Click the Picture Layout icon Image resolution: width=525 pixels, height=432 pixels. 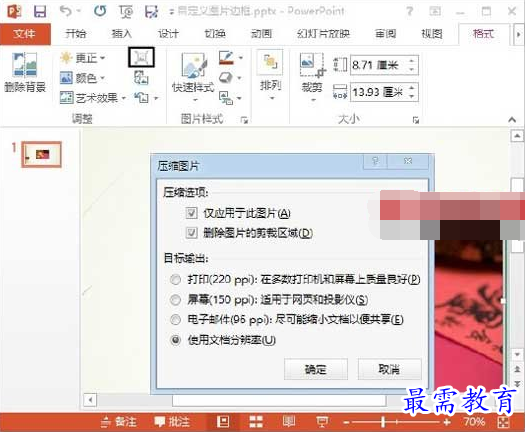tap(226, 98)
